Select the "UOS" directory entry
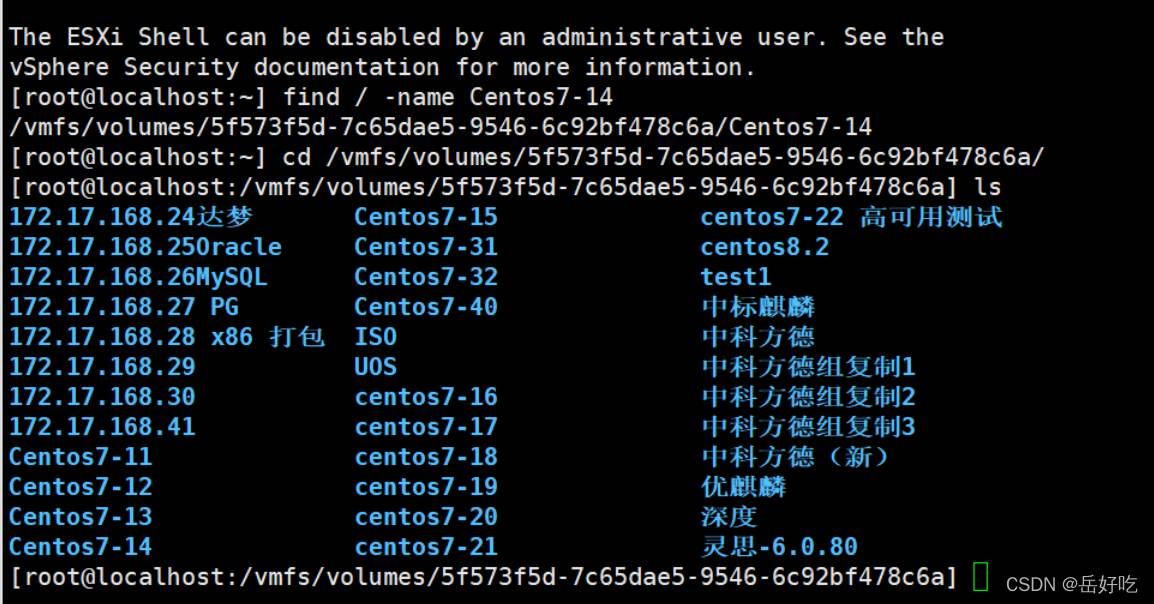This screenshot has height=604, width=1154. click(x=375, y=367)
